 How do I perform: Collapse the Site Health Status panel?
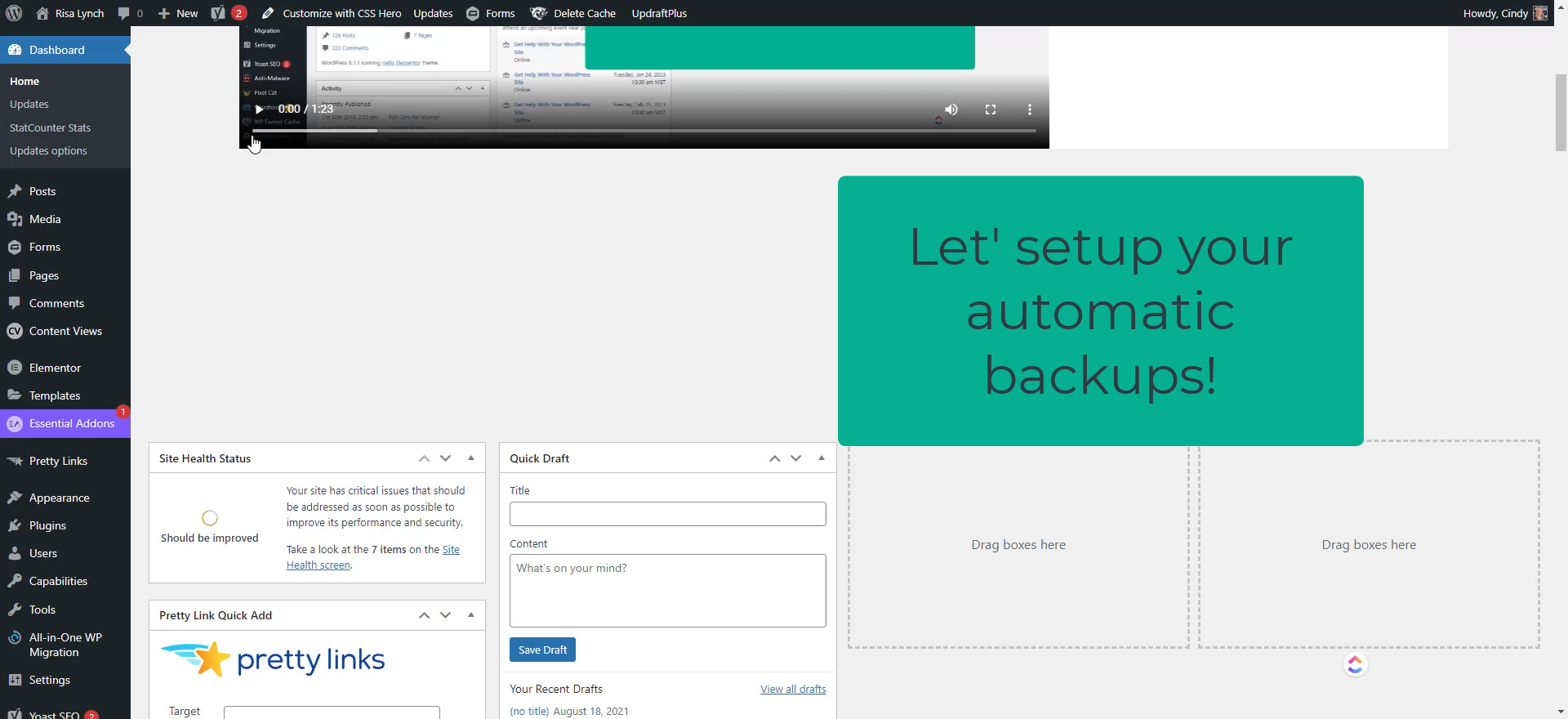point(471,458)
